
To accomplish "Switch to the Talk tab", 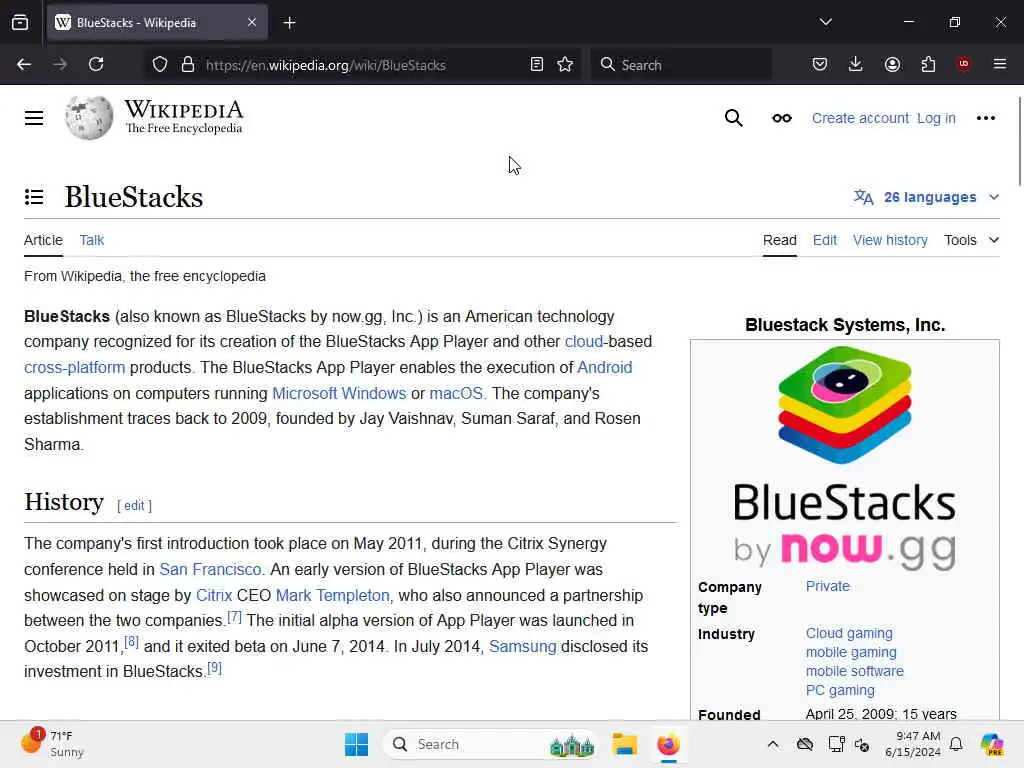I will point(91,240).
